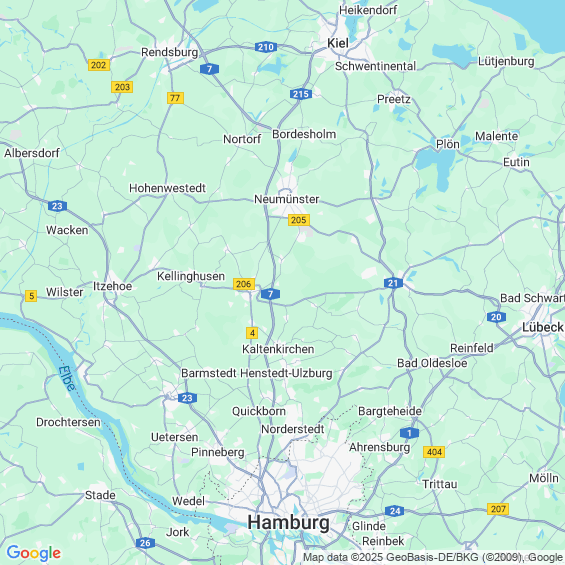Click the A7 highway shield near Rendsburg

coord(209,69)
